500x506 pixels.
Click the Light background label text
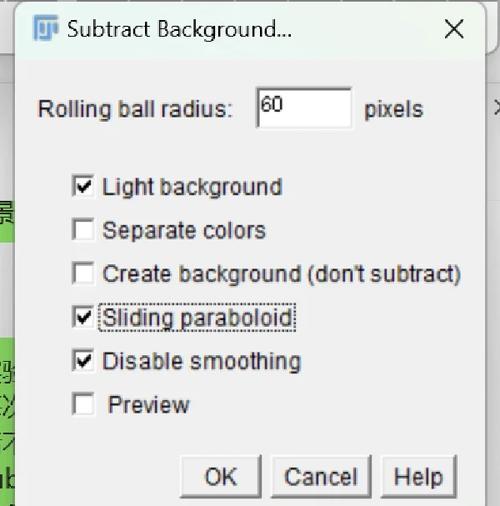[192, 187]
